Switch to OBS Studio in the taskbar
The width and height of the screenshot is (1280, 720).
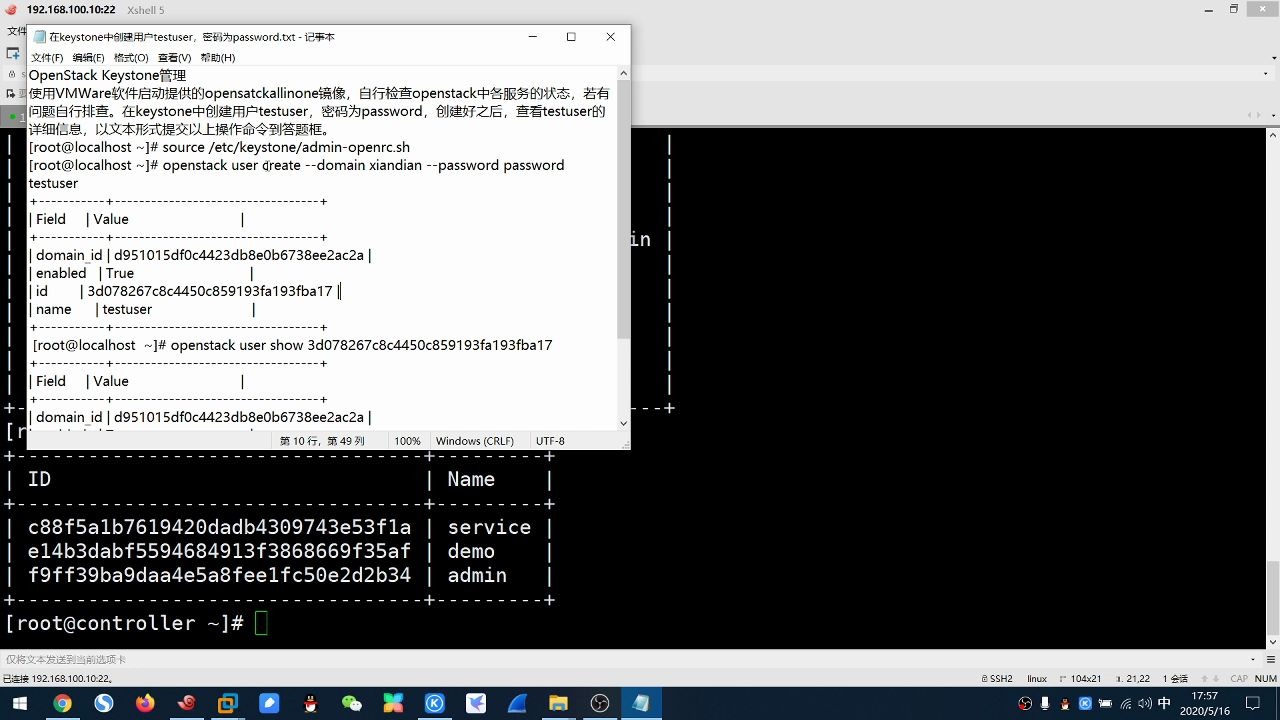point(600,703)
